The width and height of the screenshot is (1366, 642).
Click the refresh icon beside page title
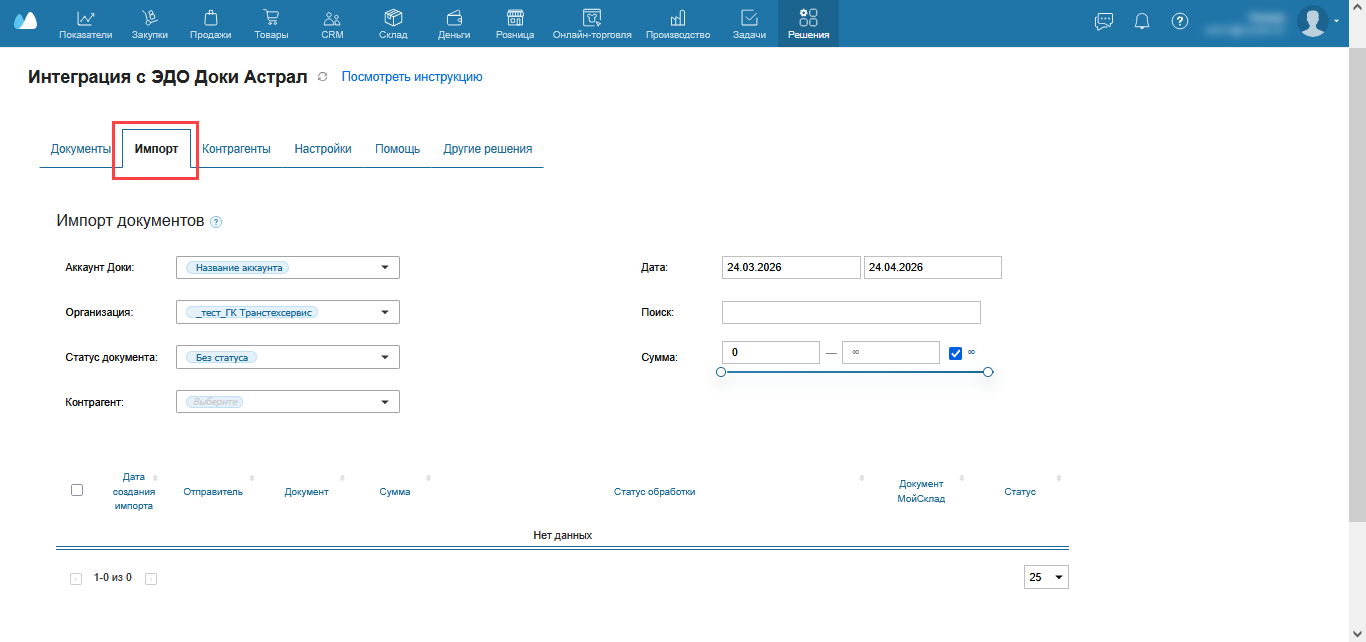pyautogui.click(x=322, y=77)
